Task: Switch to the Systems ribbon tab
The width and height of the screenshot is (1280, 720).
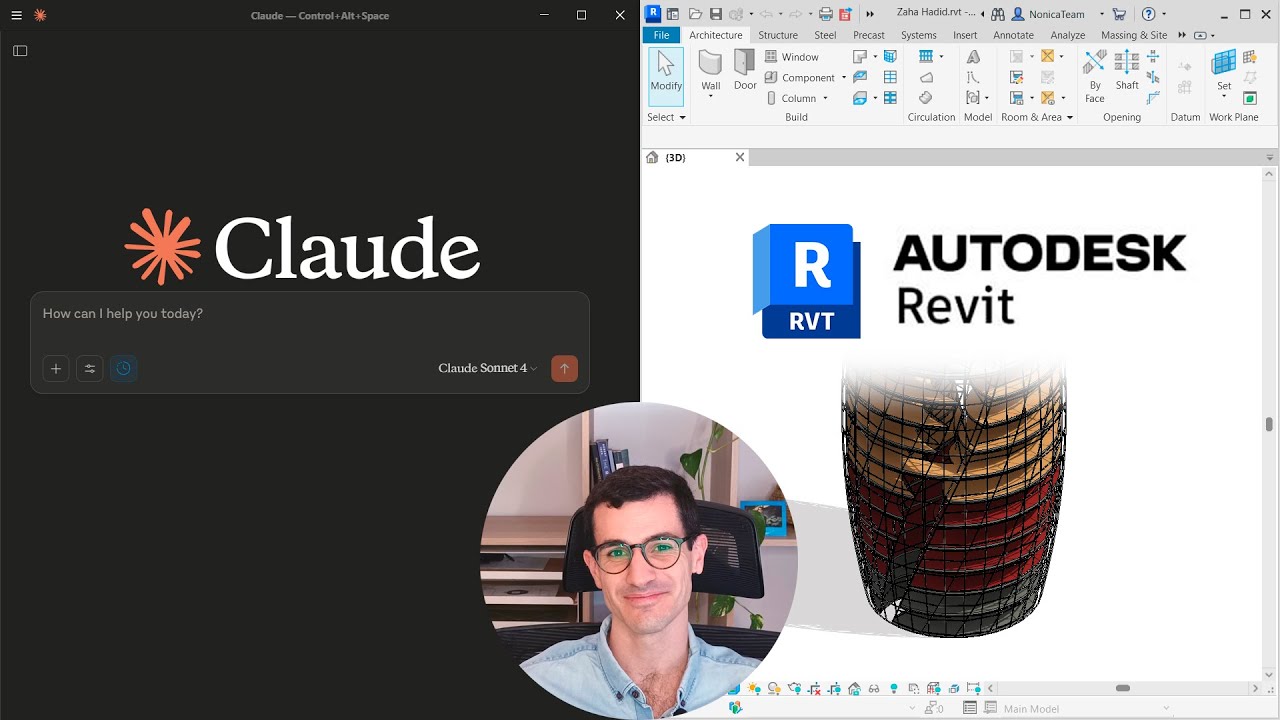Action: 919,35
